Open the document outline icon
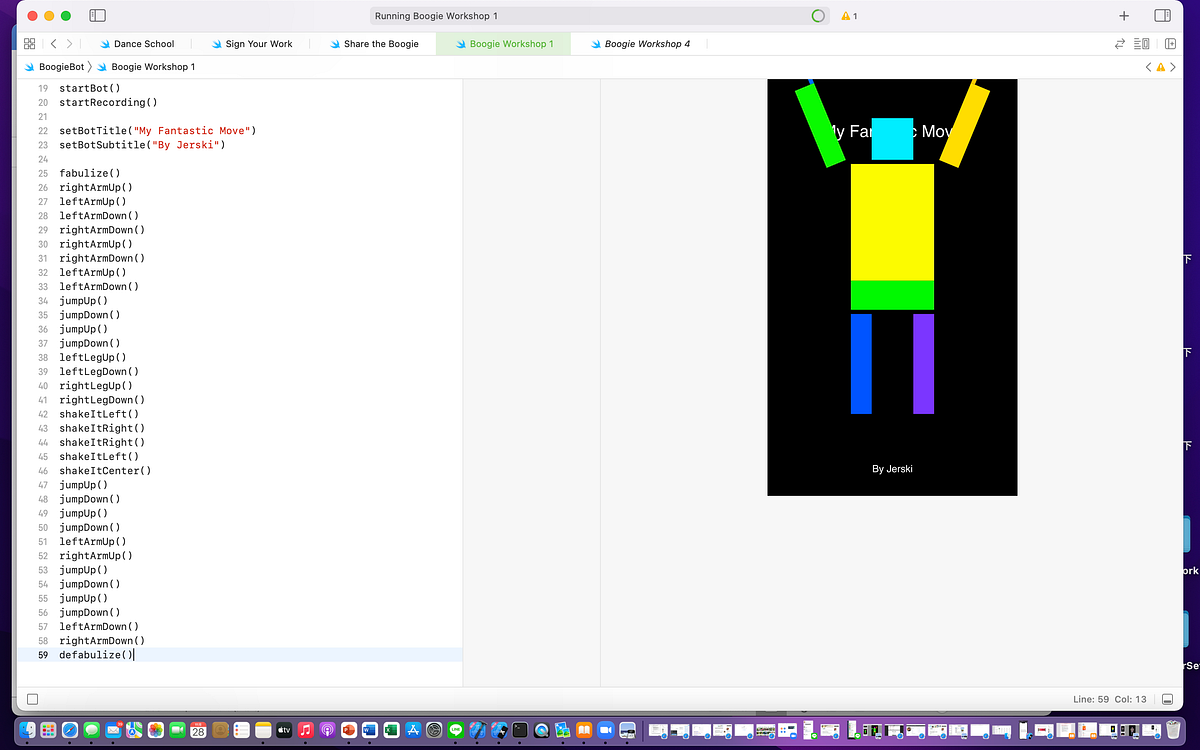Screen dimensions: 1200x750 pyautogui.click(x=1141, y=44)
